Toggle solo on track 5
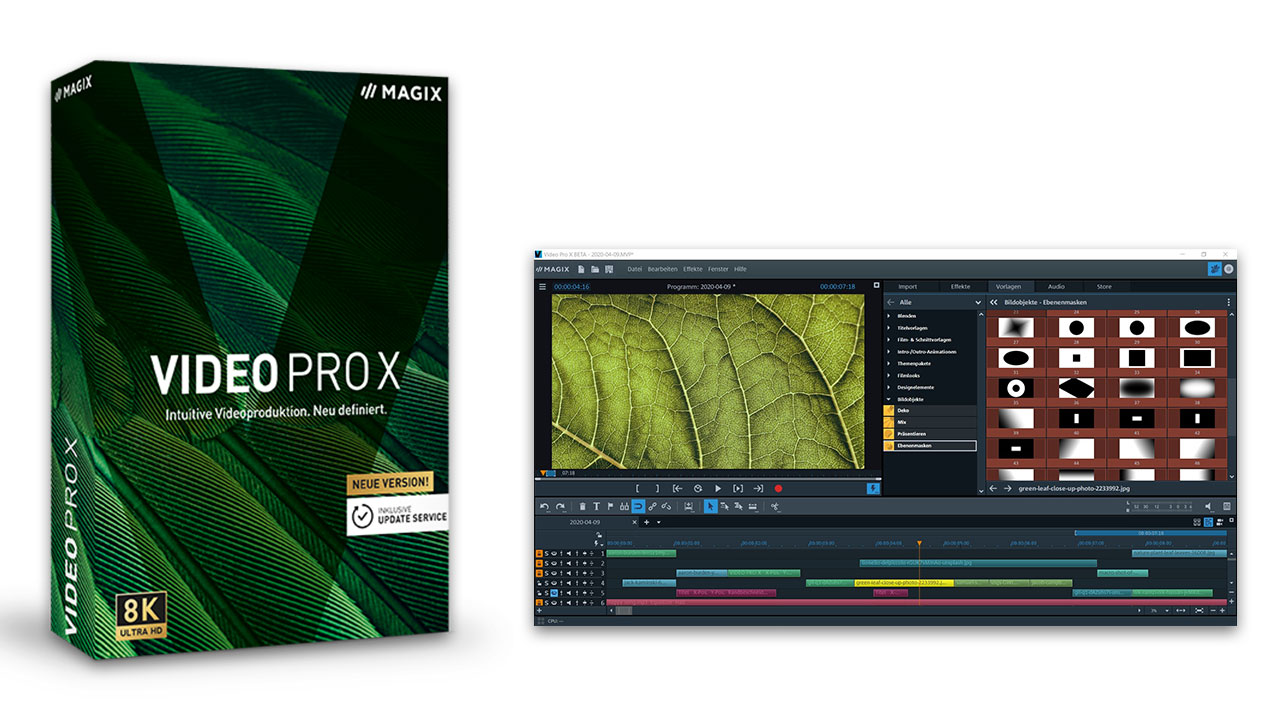Image resolution: width=1280 pixels, height=720 pixels. 548,593
